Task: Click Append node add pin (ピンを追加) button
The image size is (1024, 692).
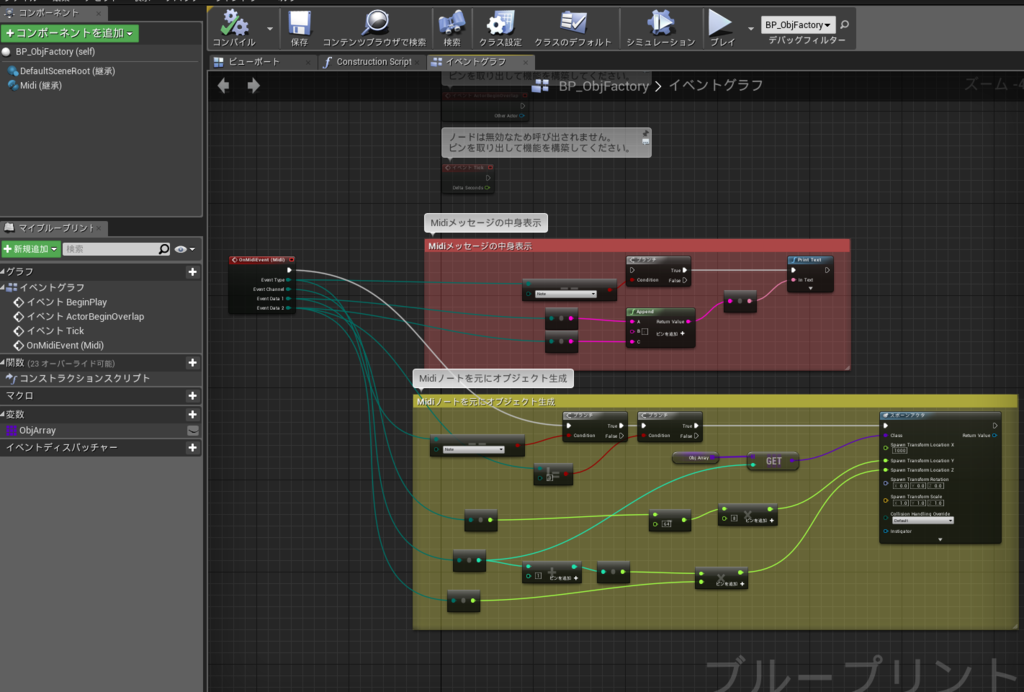Action: [x=671, y=334]
